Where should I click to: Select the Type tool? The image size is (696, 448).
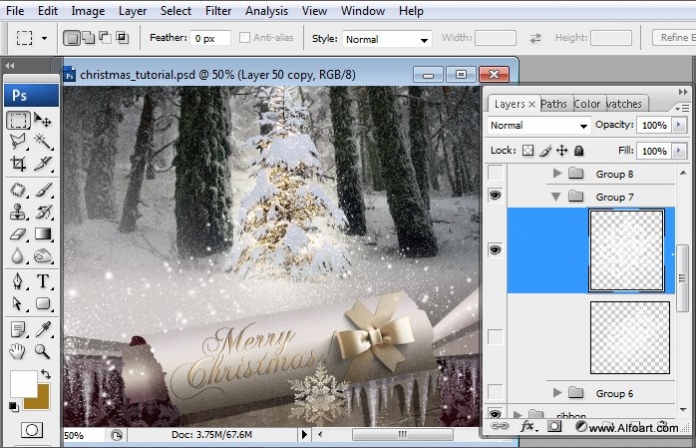(x=43, y=281)
